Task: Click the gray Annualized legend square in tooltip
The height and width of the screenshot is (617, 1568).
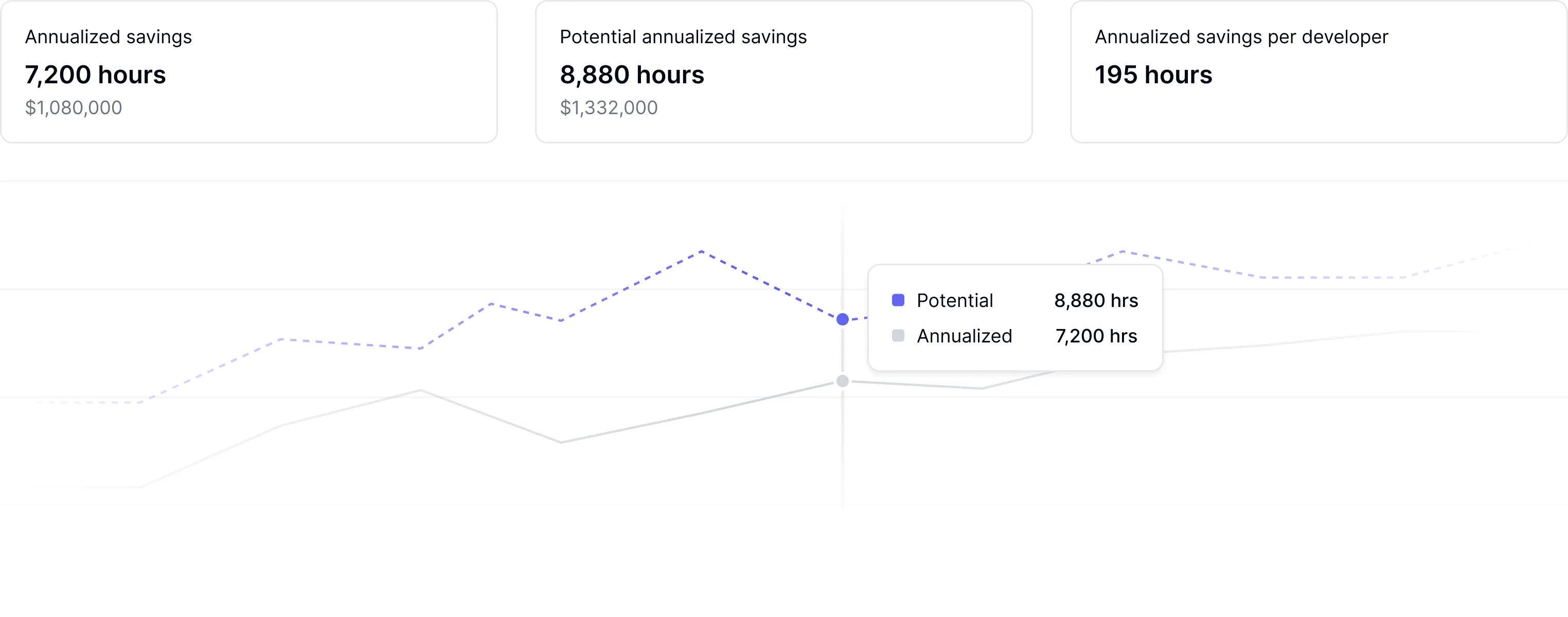Action: (x=898, y=335)
